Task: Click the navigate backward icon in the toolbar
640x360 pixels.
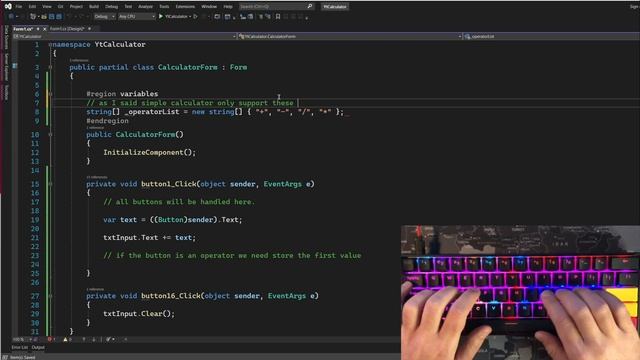Action: [11, 17]
